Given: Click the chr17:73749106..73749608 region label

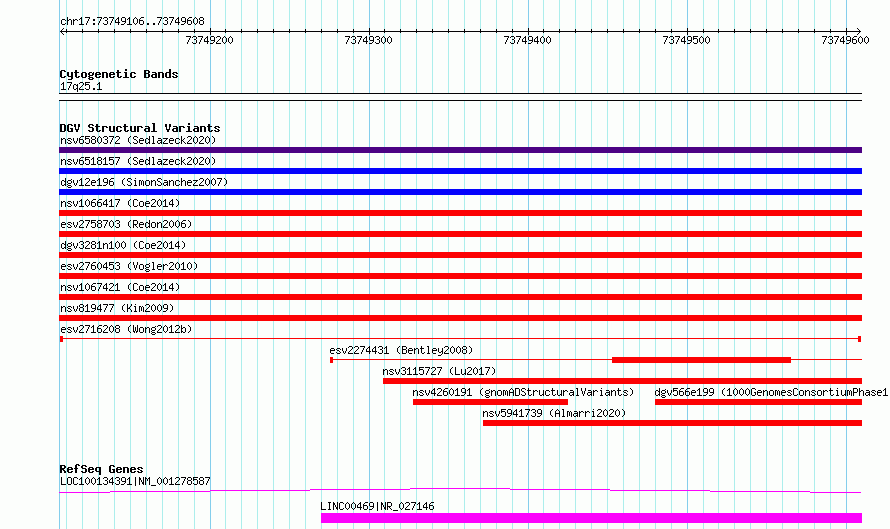Looking at the screenshot, I should tap(132, 21).
